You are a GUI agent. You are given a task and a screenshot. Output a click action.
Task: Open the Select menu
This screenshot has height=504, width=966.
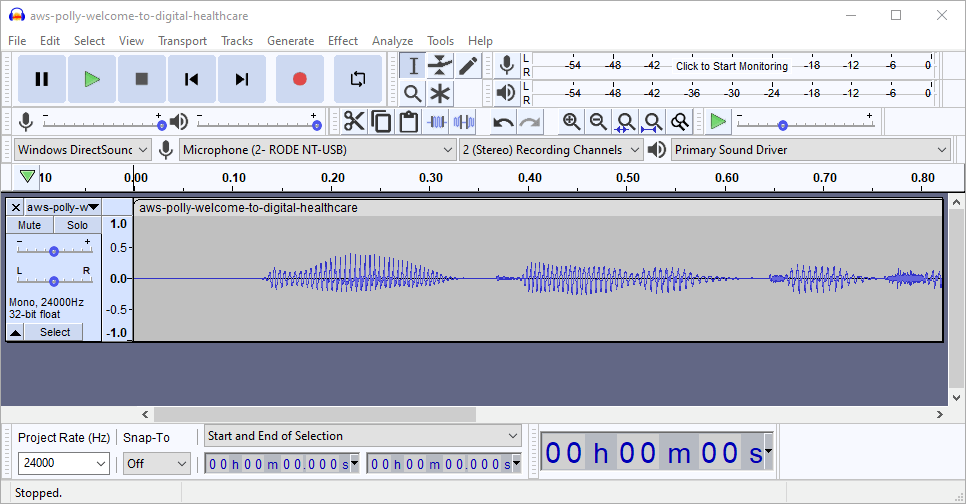[89, 41]
